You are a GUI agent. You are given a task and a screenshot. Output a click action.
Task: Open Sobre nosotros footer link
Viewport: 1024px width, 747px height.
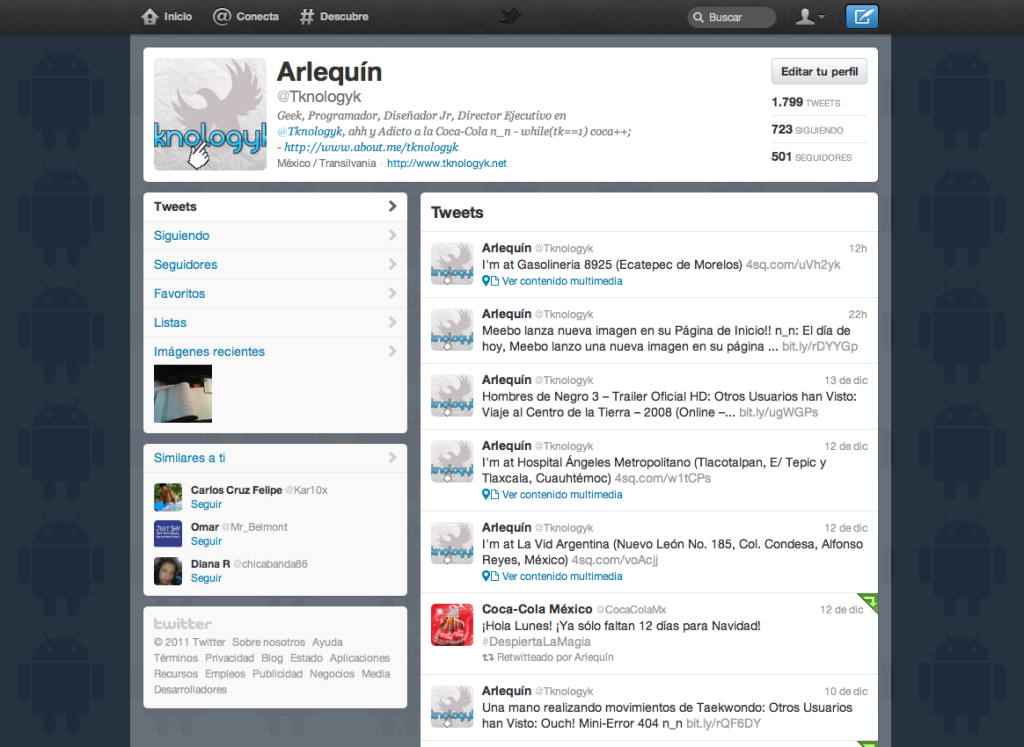tap(268, 643)
